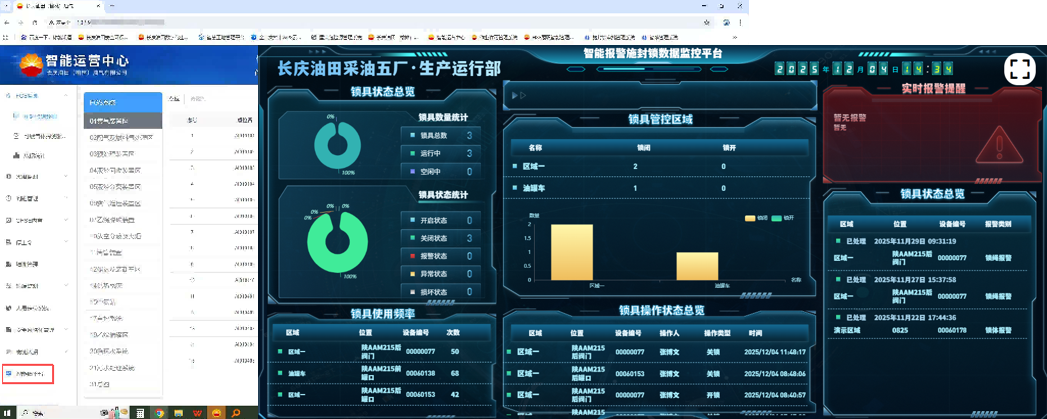Select the 报警状态 statistic row
The width and height of the screenshot is (1047, 419).
click(x=441, y=256)
